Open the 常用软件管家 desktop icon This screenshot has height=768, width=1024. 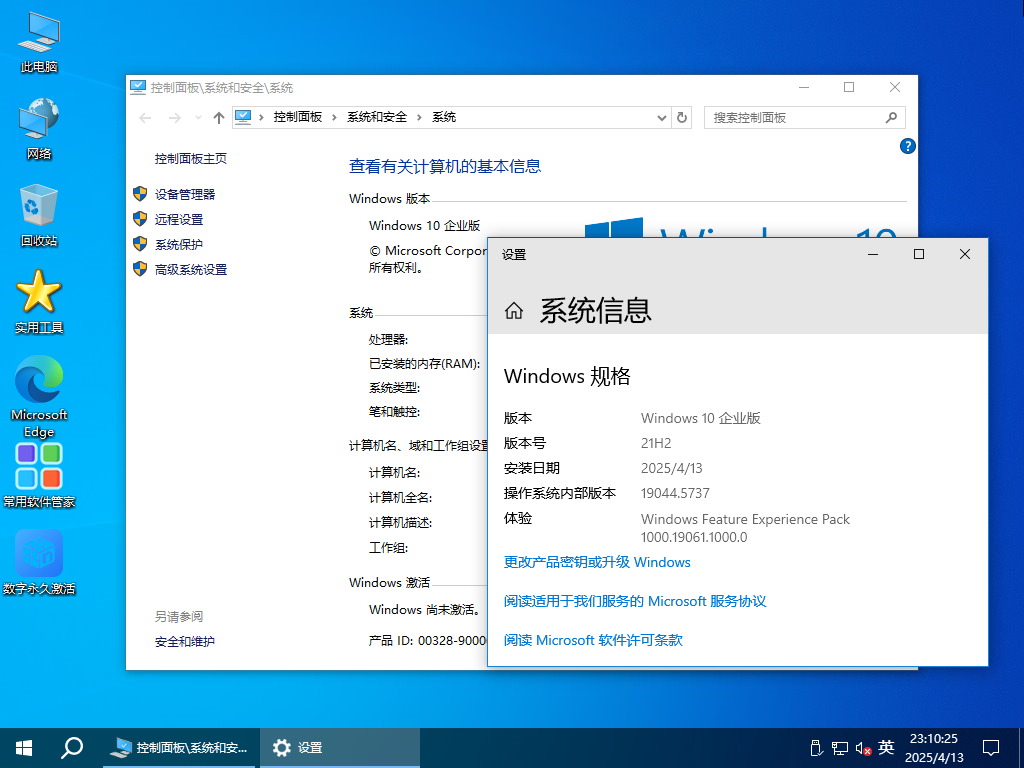[39, 475]
